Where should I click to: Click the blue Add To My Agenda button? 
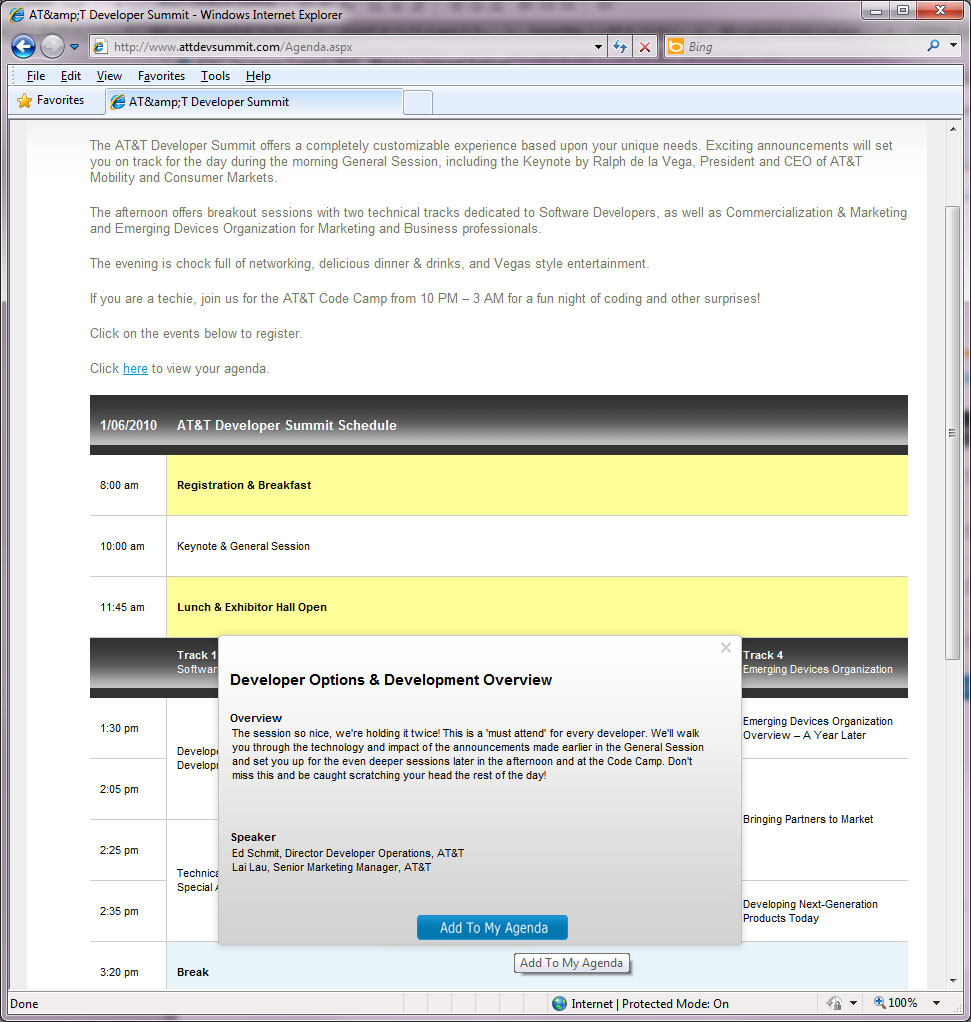492,927
